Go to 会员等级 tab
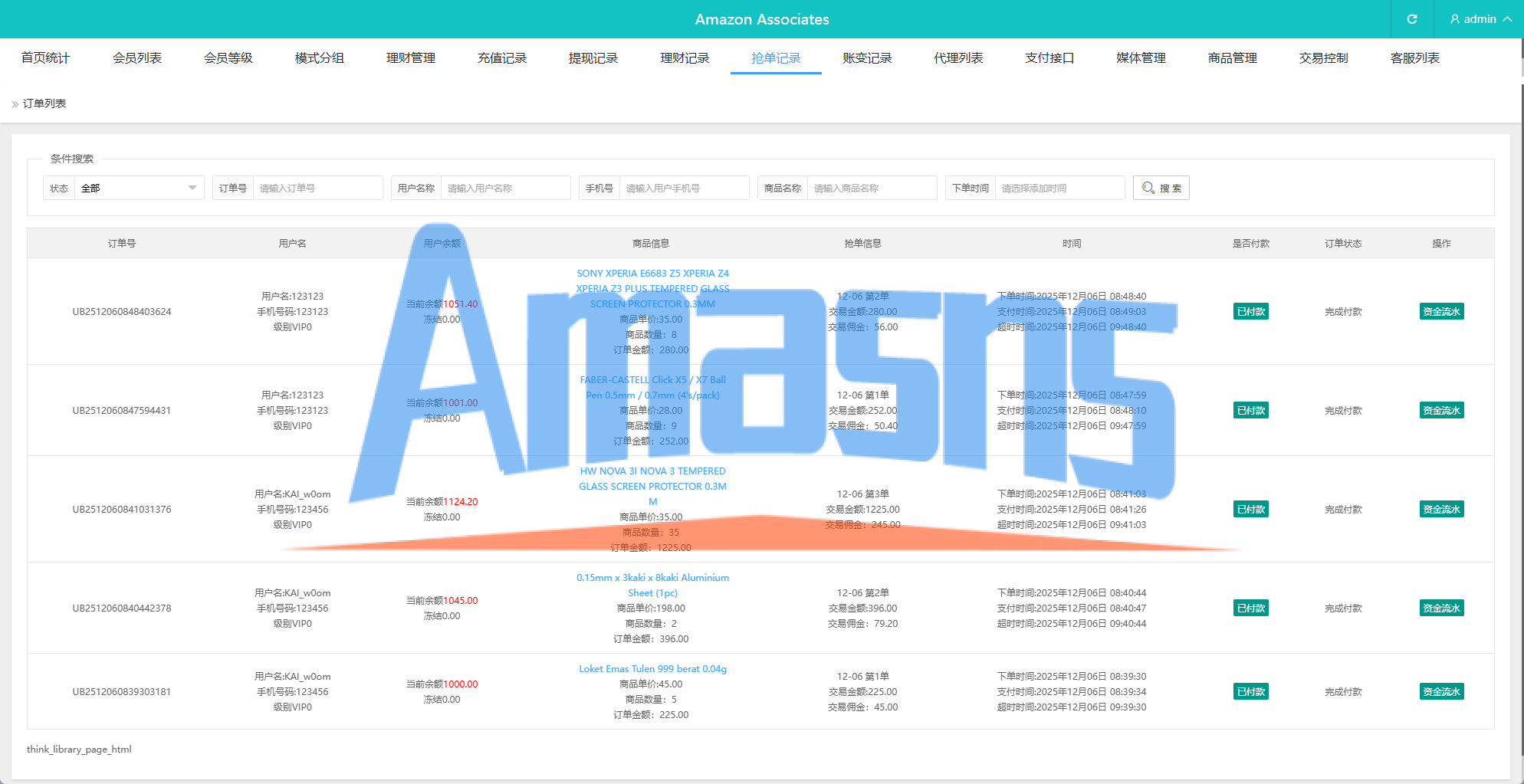Image resolution: width=1524 pixels, height=784 pixels. 228,58
